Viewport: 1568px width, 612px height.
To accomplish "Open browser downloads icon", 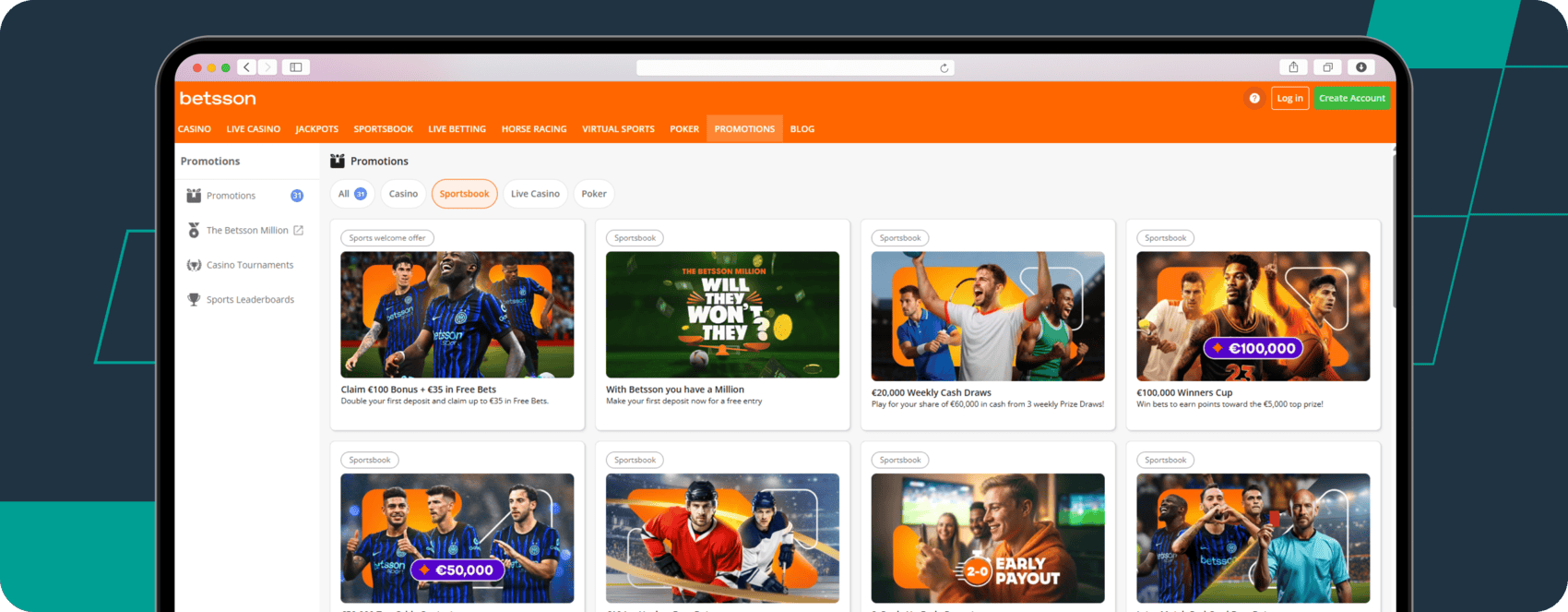I will [x=1360, y=67].
